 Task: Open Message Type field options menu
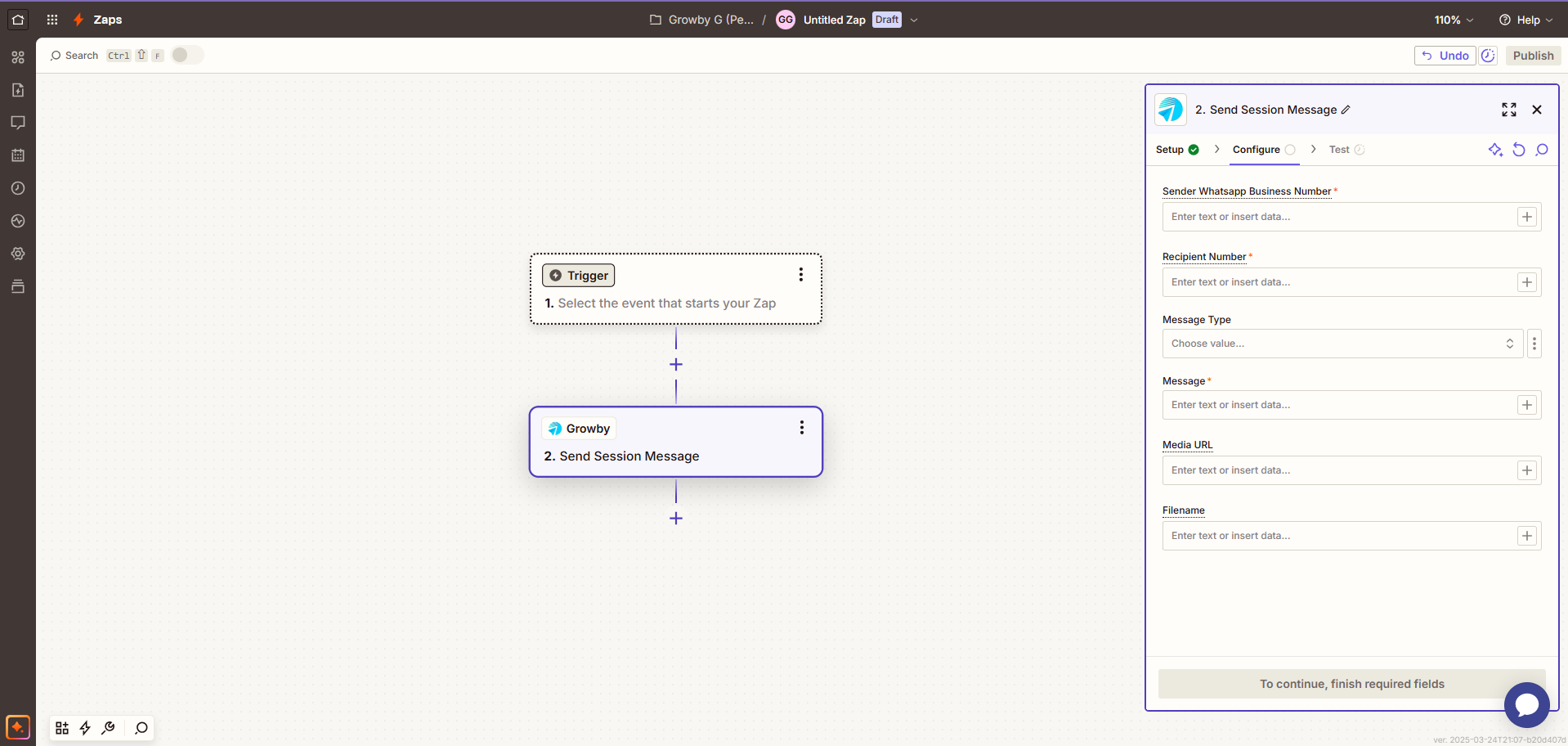pyautogui.click(x=1534, y=344)
